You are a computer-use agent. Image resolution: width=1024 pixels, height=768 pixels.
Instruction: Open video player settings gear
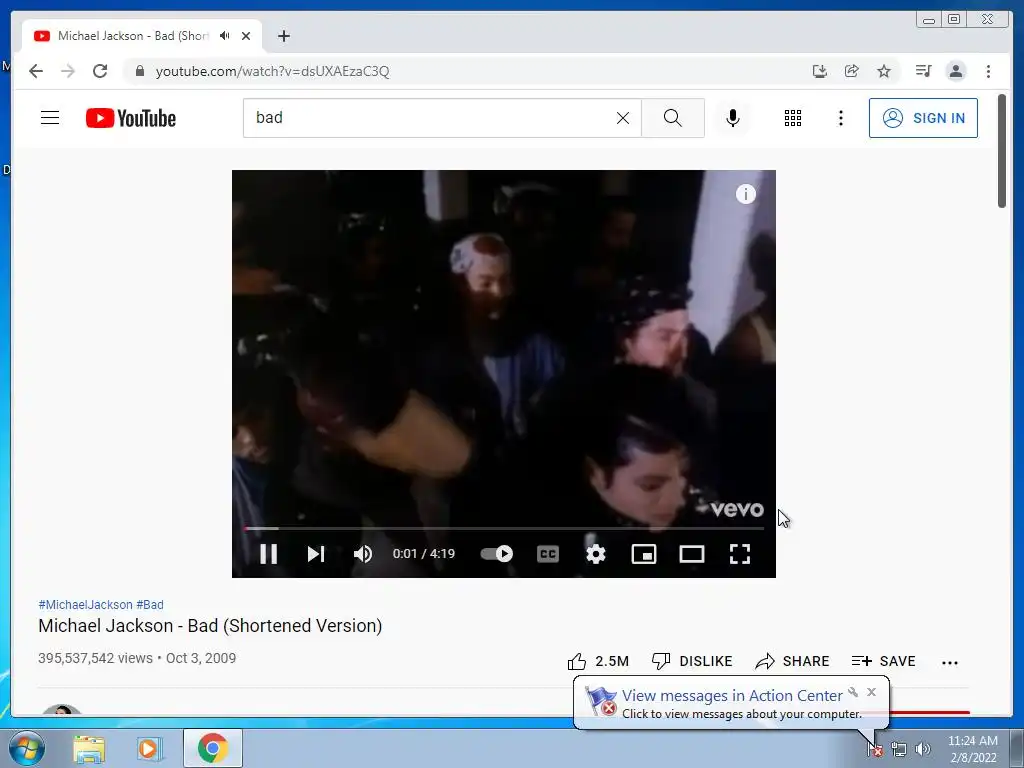coord(596,554)
